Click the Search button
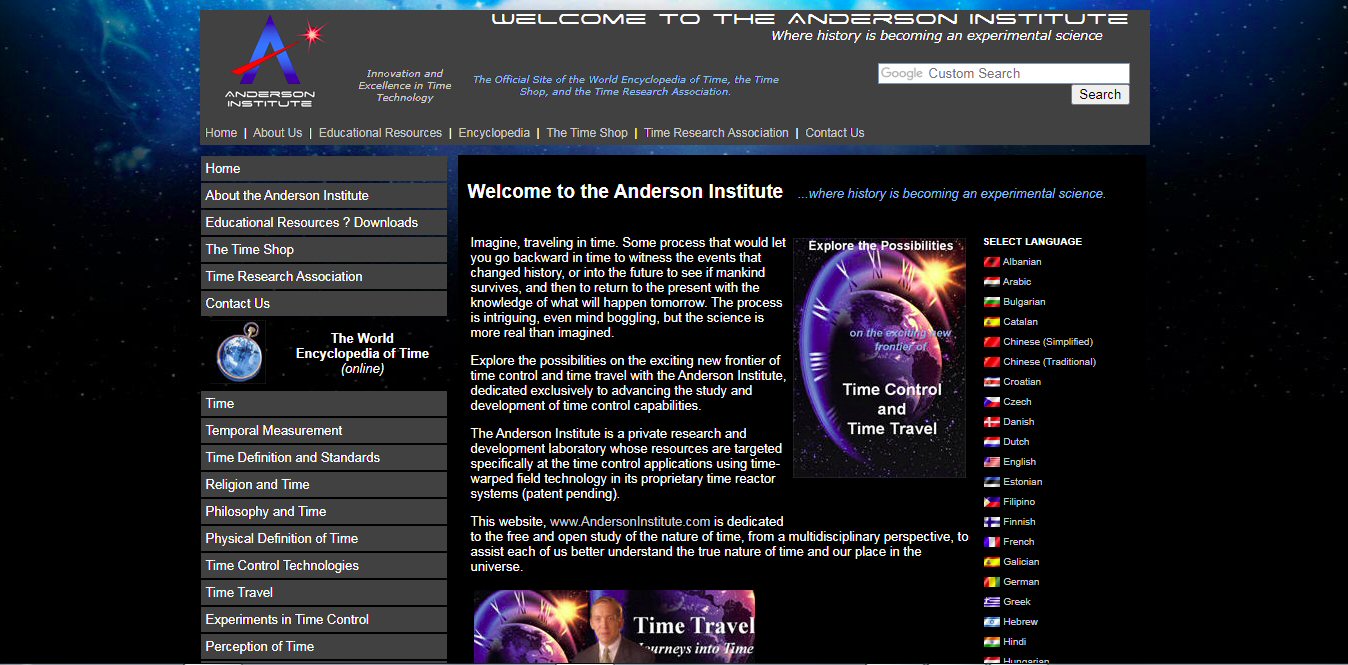1348x665 pixels. pyautogui.click(x=1100, y=94)
